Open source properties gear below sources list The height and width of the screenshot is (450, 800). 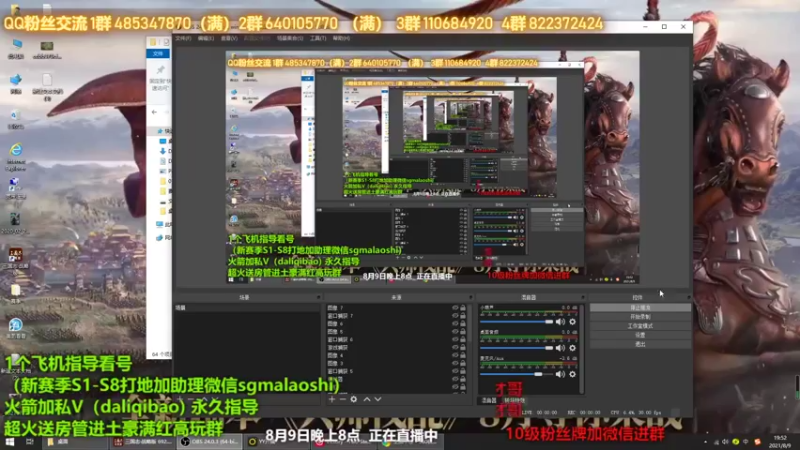pyautogui.click(x=354, y=399)
